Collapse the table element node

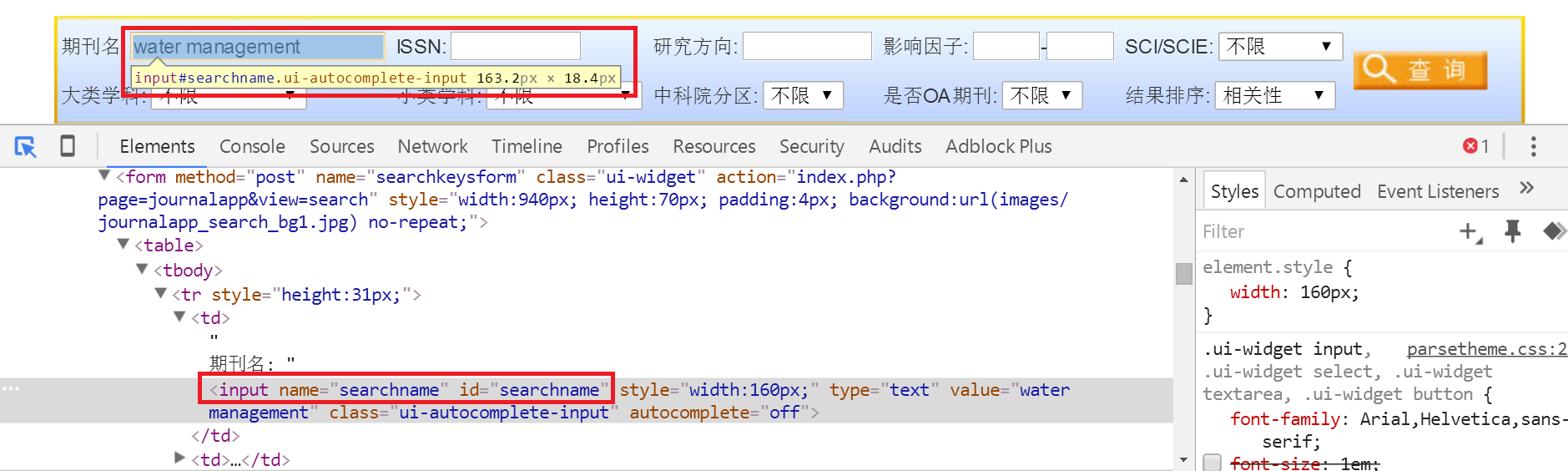coord(124,244)
